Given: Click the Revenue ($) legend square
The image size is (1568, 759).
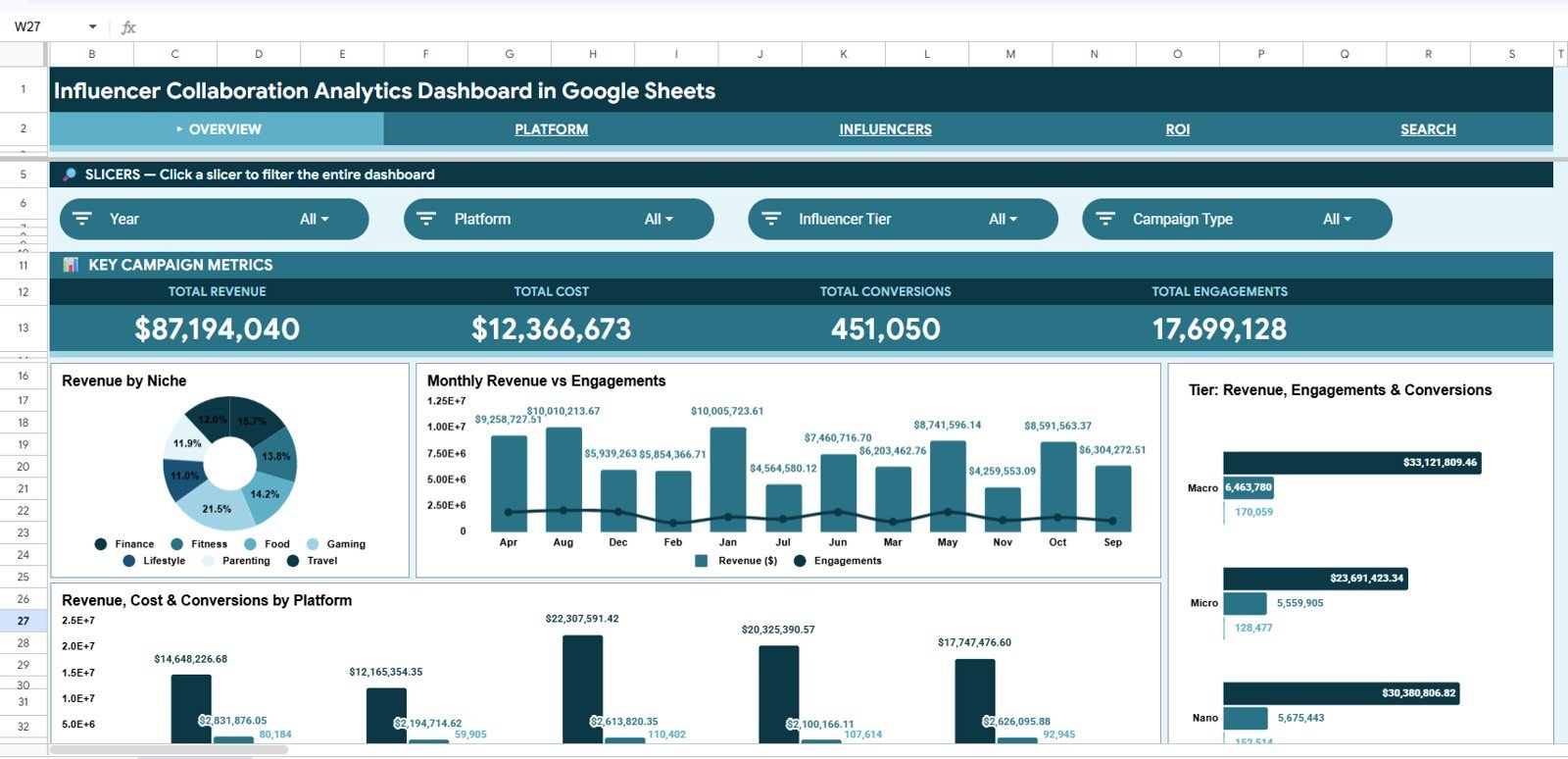Looking at the screenshot, I should (701, 561).
